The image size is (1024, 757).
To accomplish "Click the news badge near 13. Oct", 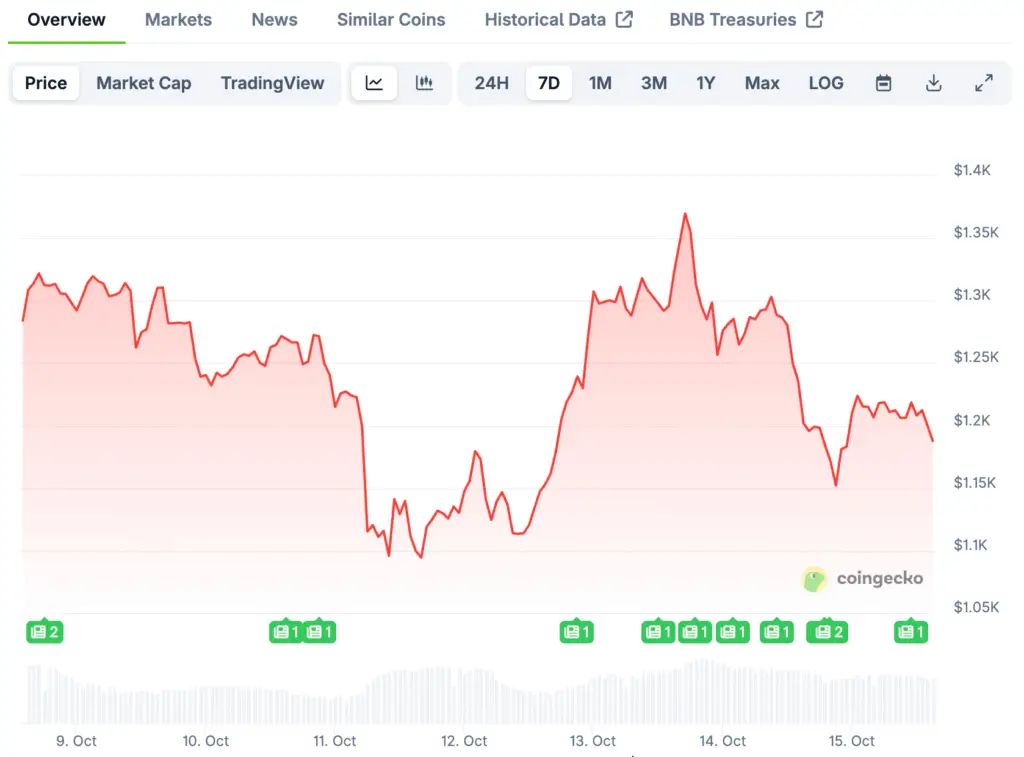I will 577,631.
